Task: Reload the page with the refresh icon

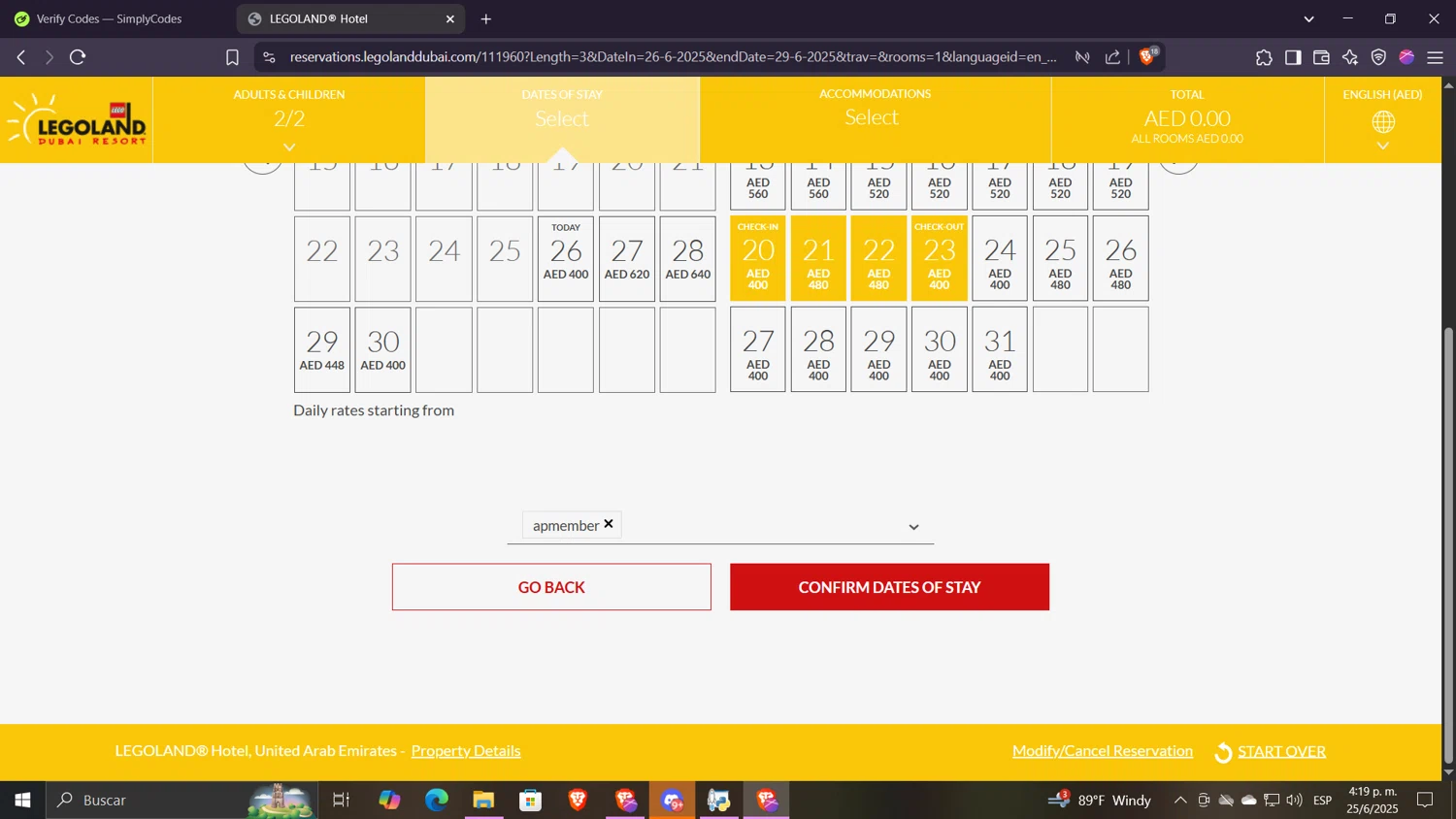Action: coord(78,57)
